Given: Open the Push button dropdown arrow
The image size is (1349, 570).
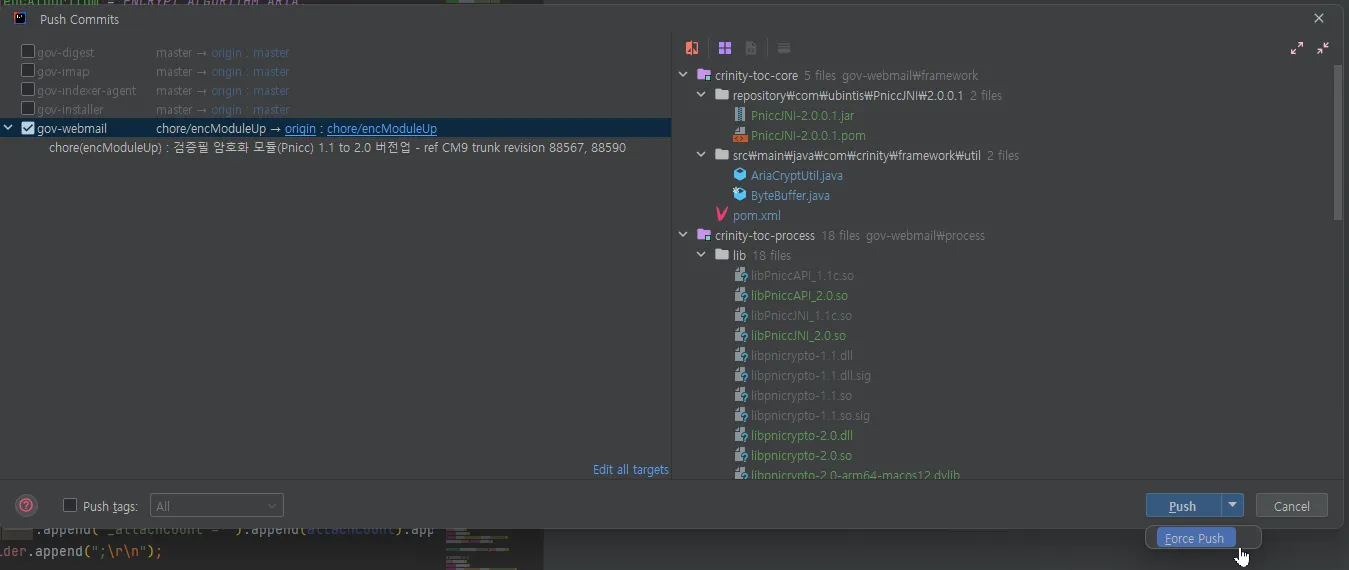Looking at the screenshot, I should [x=1233, y=506].
